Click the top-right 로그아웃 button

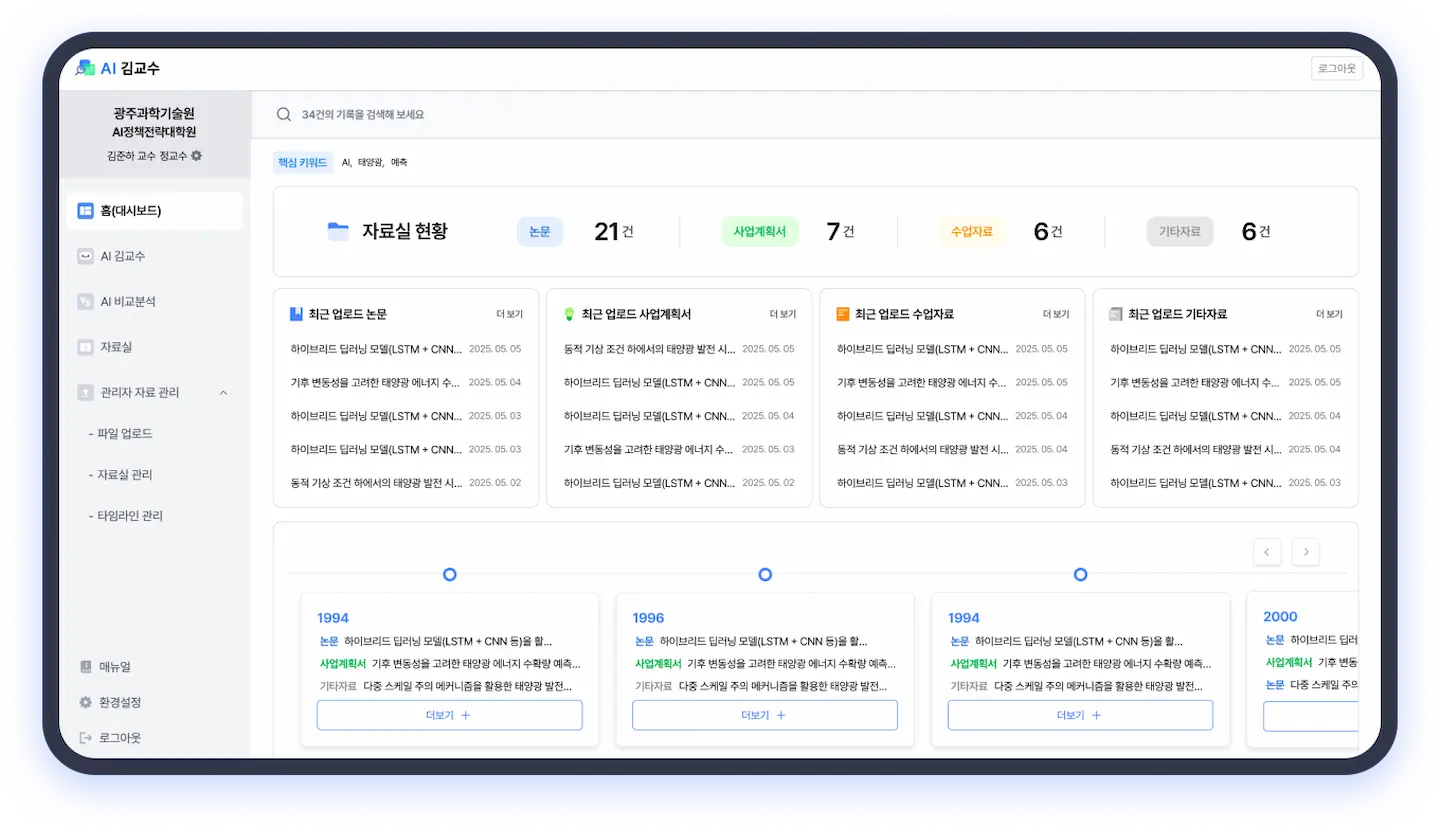click(1336, 68)
